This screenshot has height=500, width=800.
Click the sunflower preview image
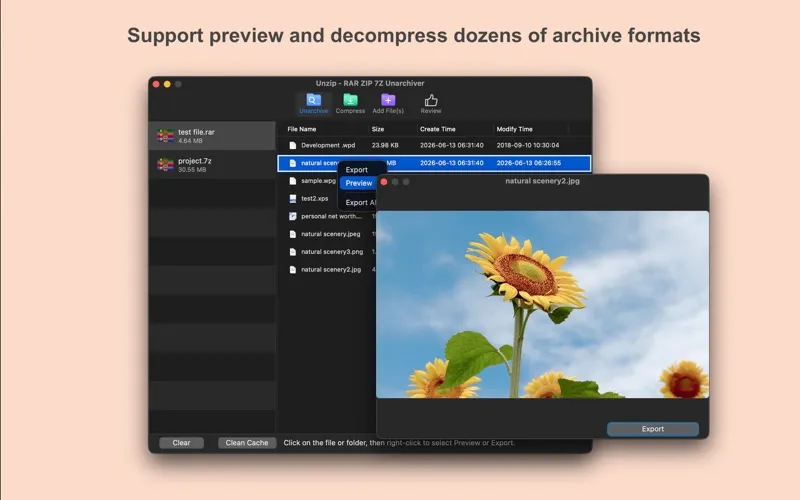(x=542, y=305)
